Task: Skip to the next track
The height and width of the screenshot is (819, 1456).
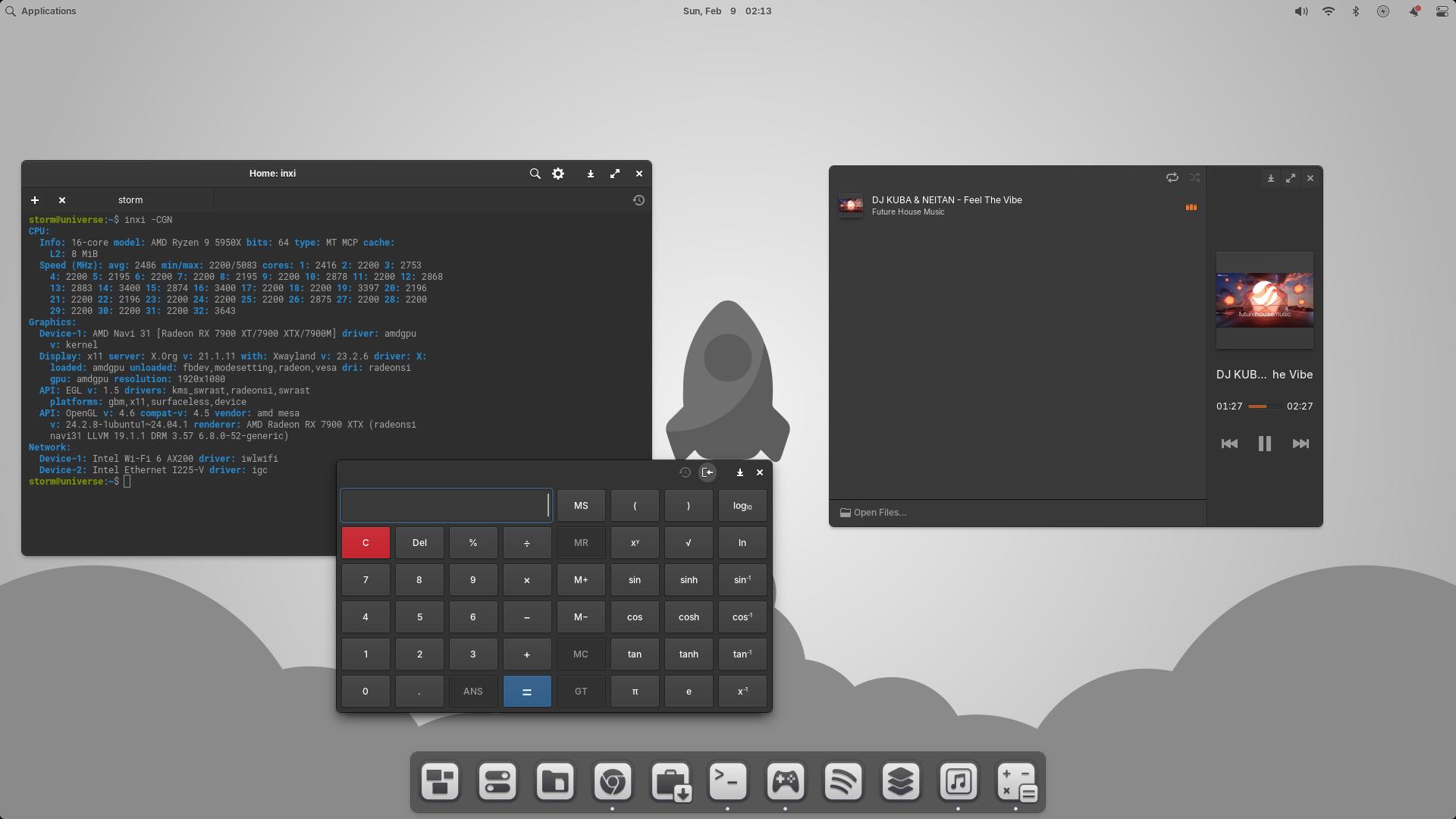Action: click(1300, 444)
